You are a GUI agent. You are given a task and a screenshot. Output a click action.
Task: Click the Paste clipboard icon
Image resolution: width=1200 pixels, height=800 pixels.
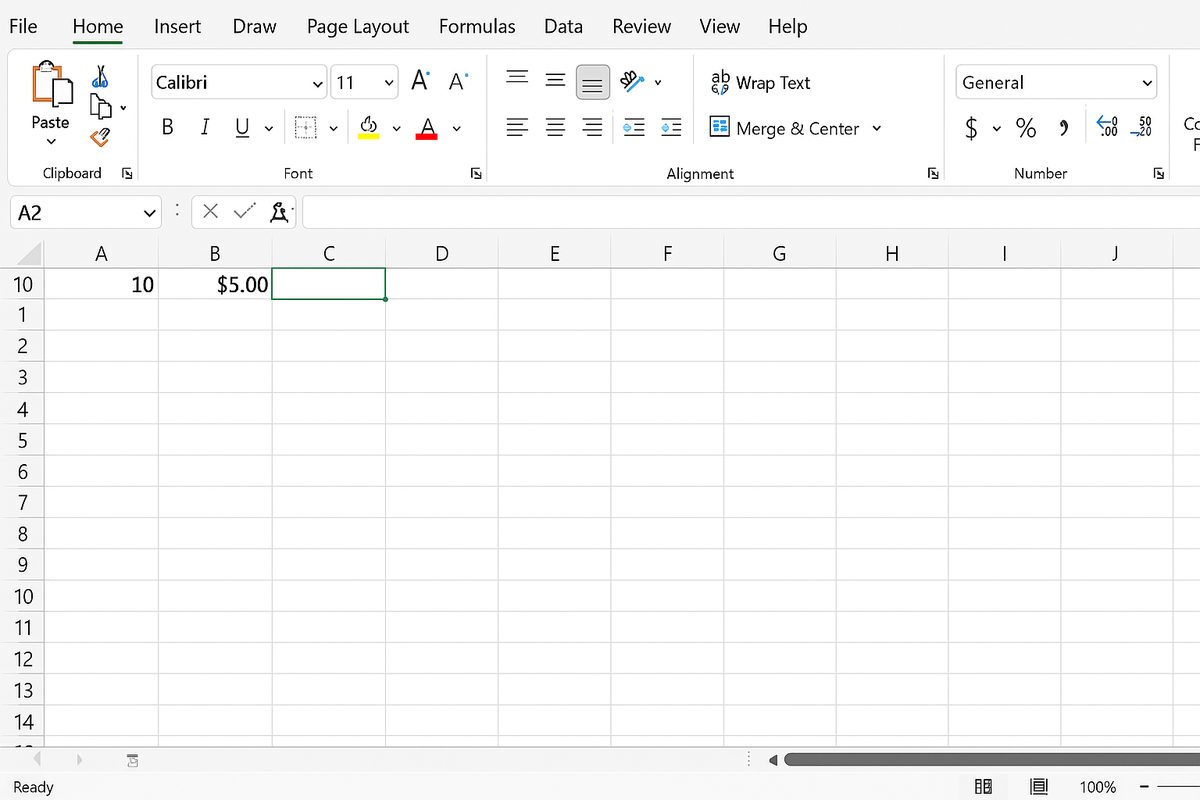52,84
